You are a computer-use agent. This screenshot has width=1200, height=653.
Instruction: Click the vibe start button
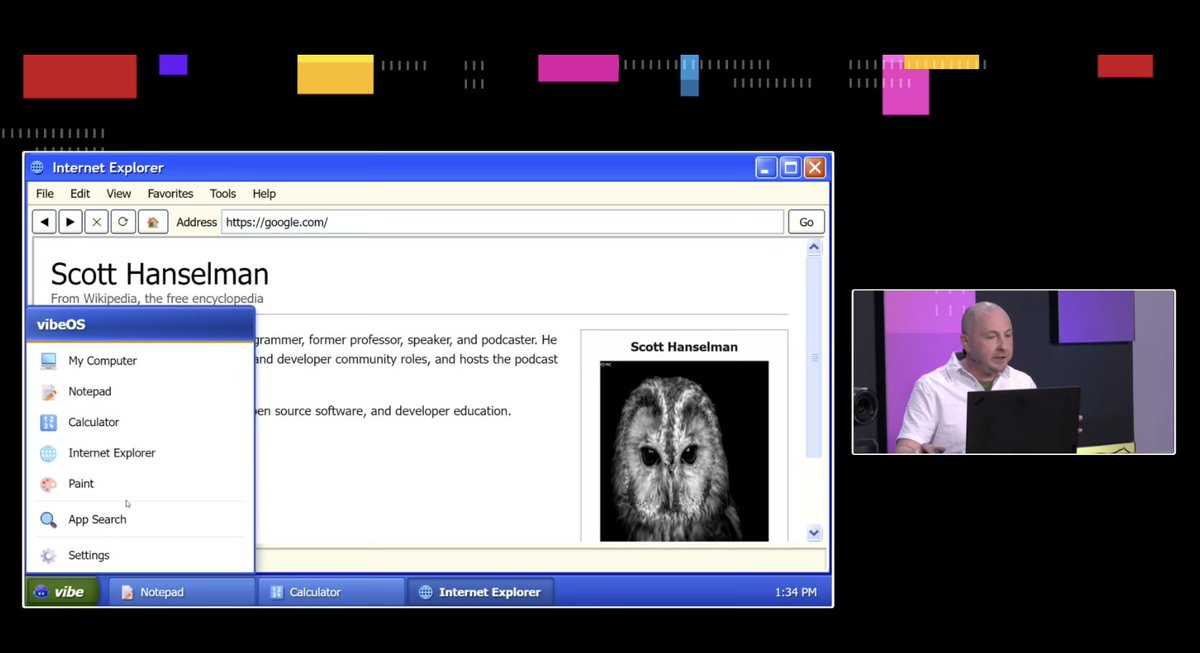point(62,592)
